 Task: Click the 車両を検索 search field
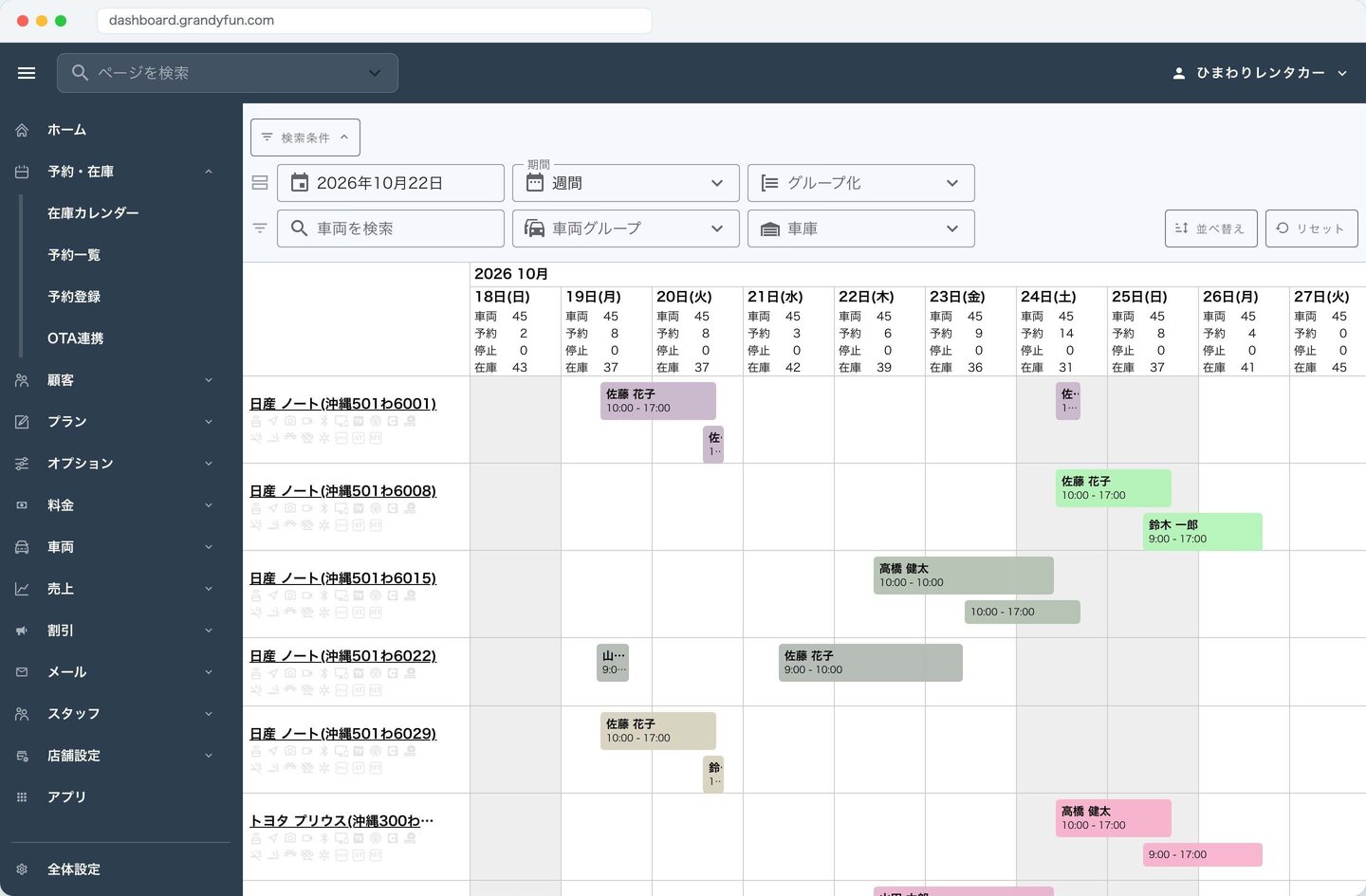pos(391,229)
